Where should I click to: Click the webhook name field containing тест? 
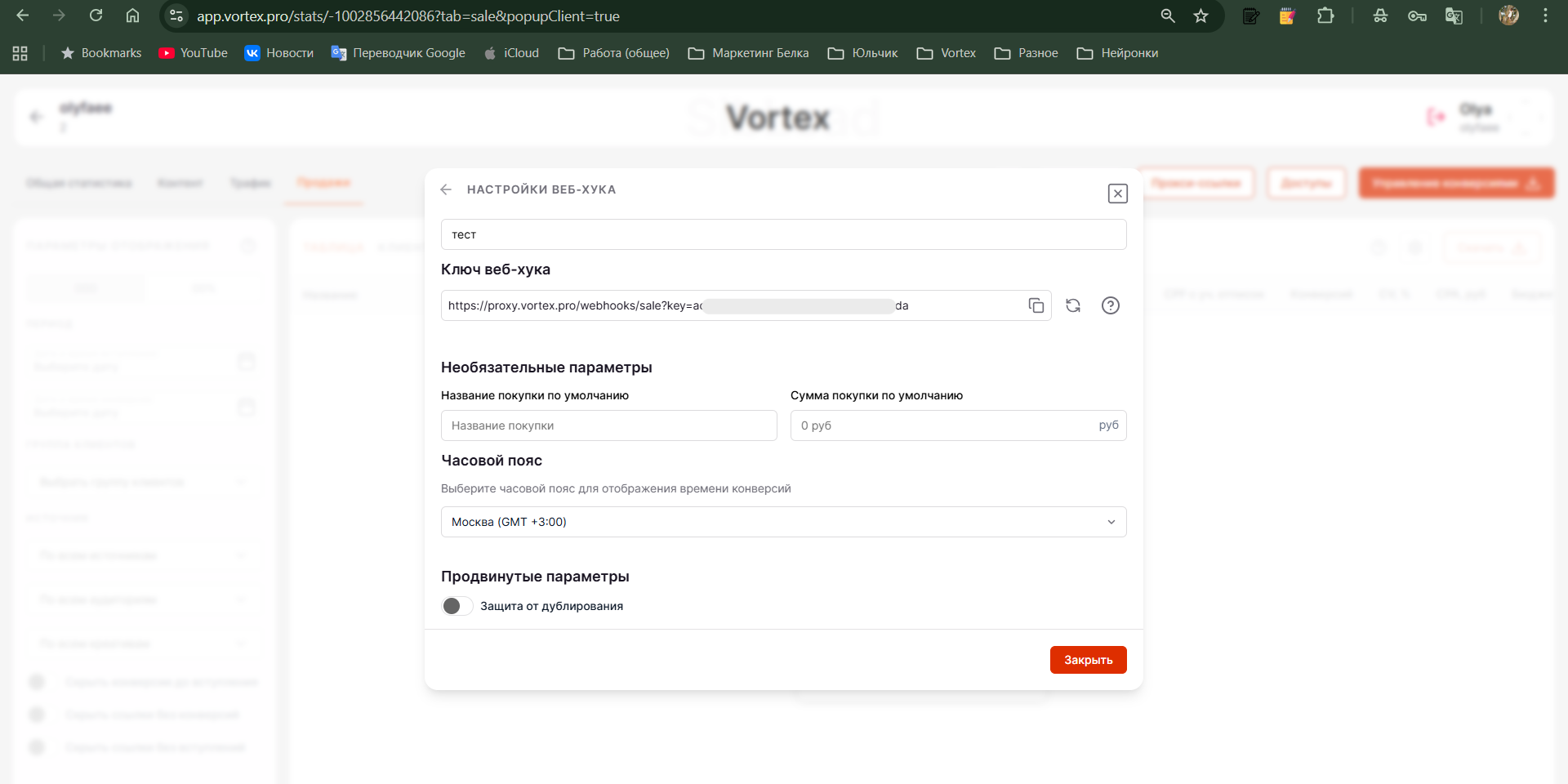tap(783, 234)
